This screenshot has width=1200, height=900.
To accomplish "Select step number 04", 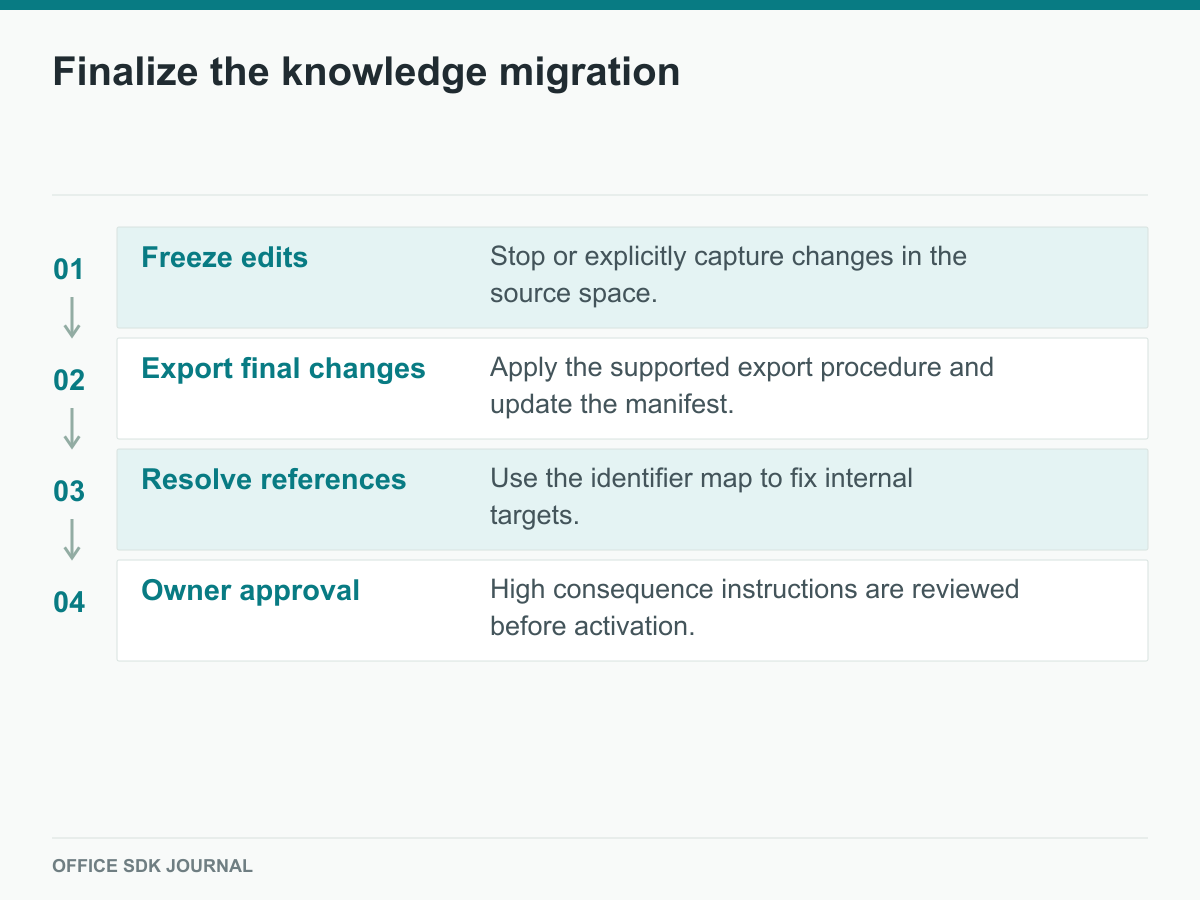I will pos(68,603).
